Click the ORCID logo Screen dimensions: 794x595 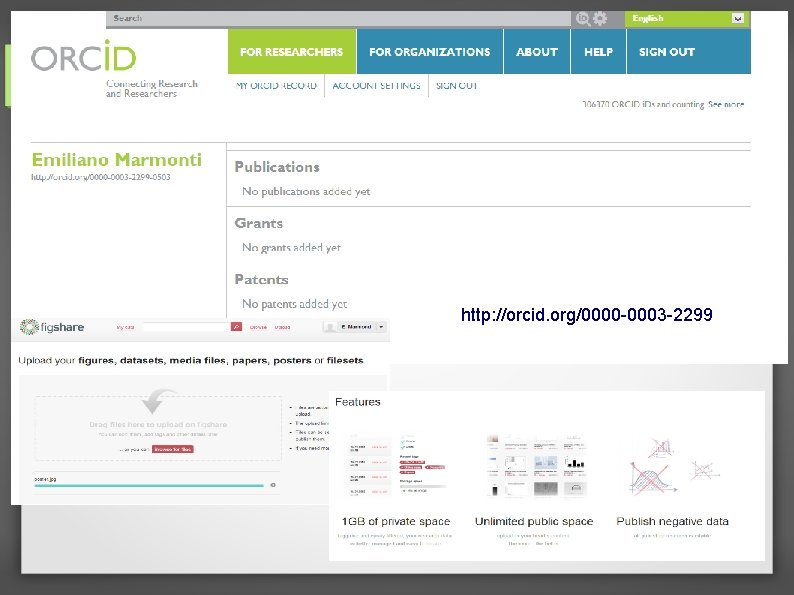pos(84,56)
